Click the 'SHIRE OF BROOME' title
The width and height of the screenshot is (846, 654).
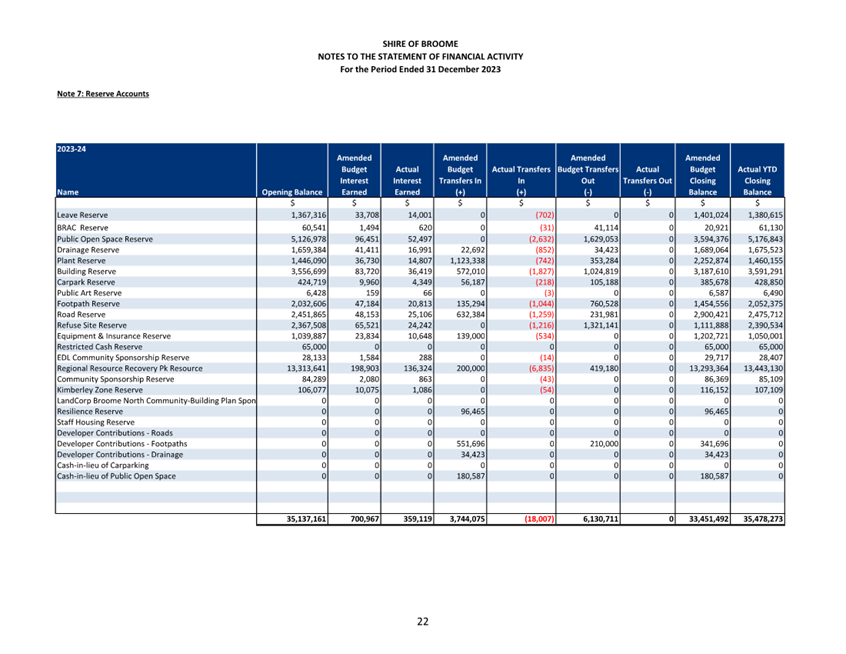(420, 44)
